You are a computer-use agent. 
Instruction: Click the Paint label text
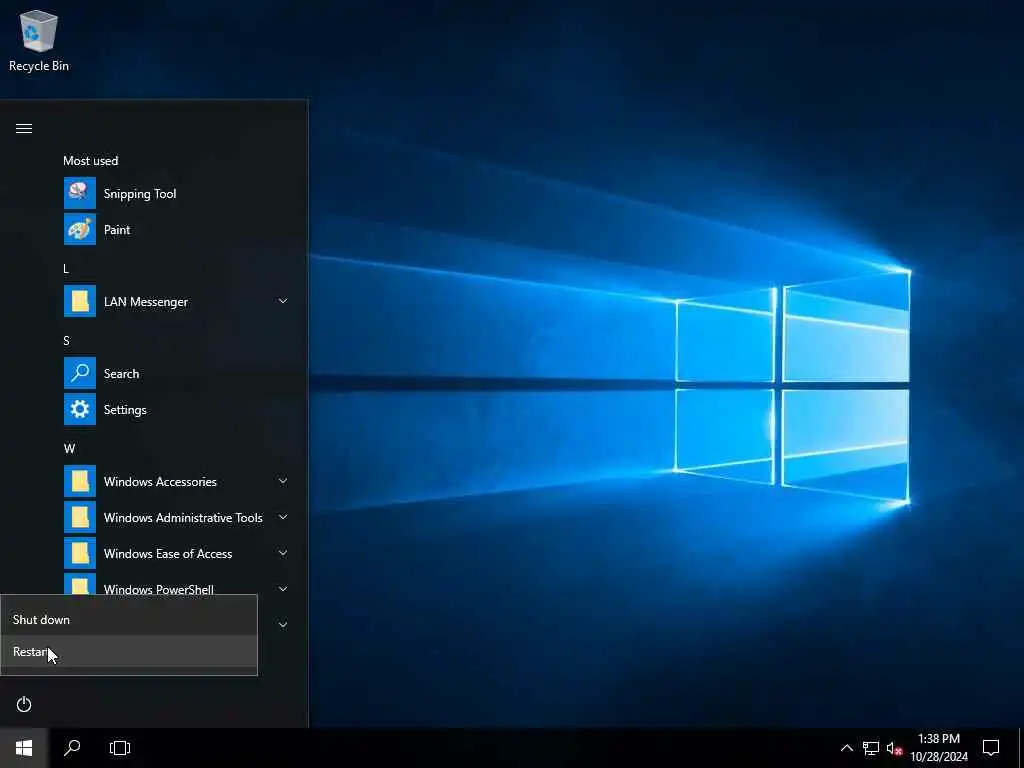pos(117,230)
